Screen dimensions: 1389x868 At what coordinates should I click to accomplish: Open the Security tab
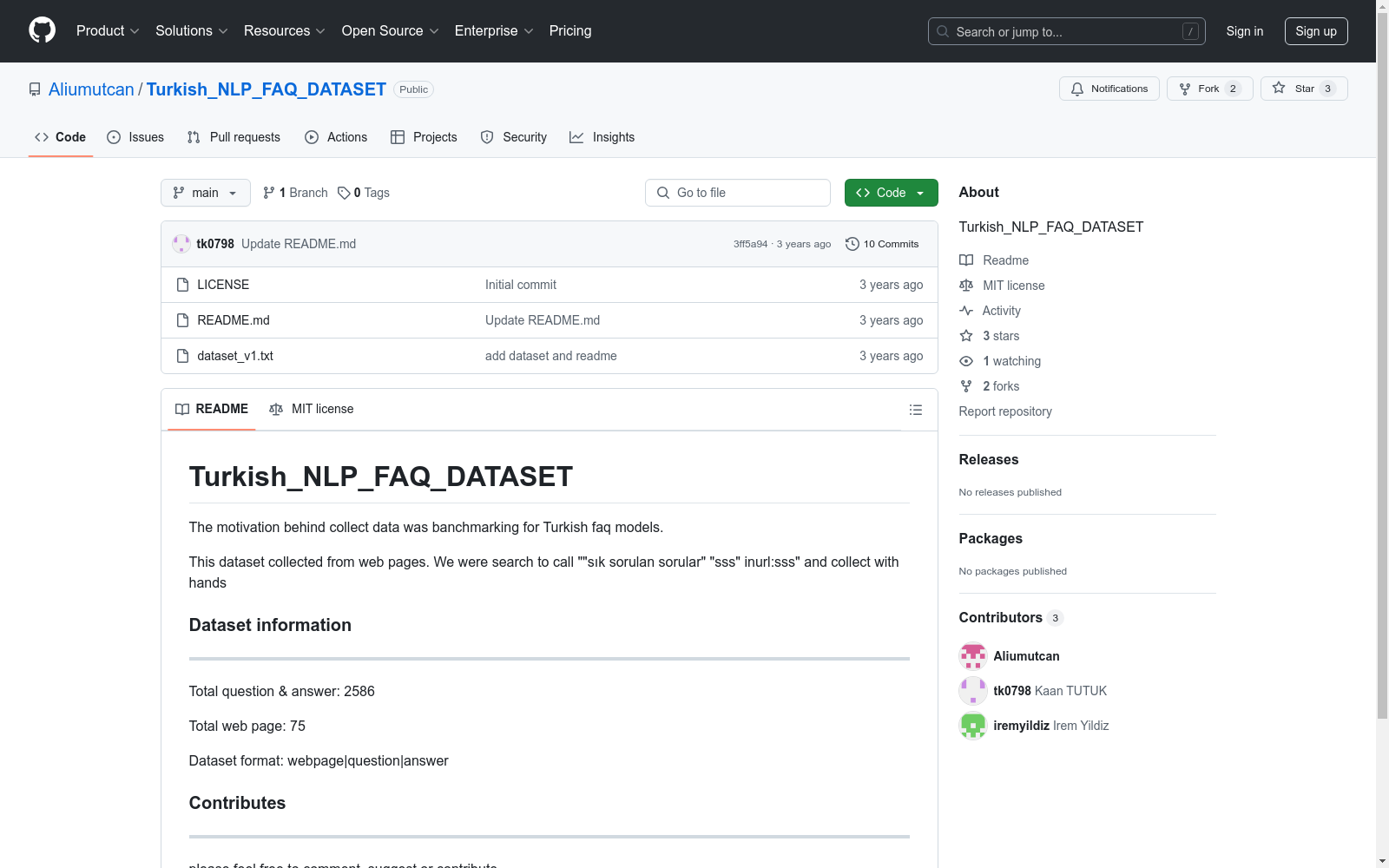pyautogui.click(x=514, y=137)
